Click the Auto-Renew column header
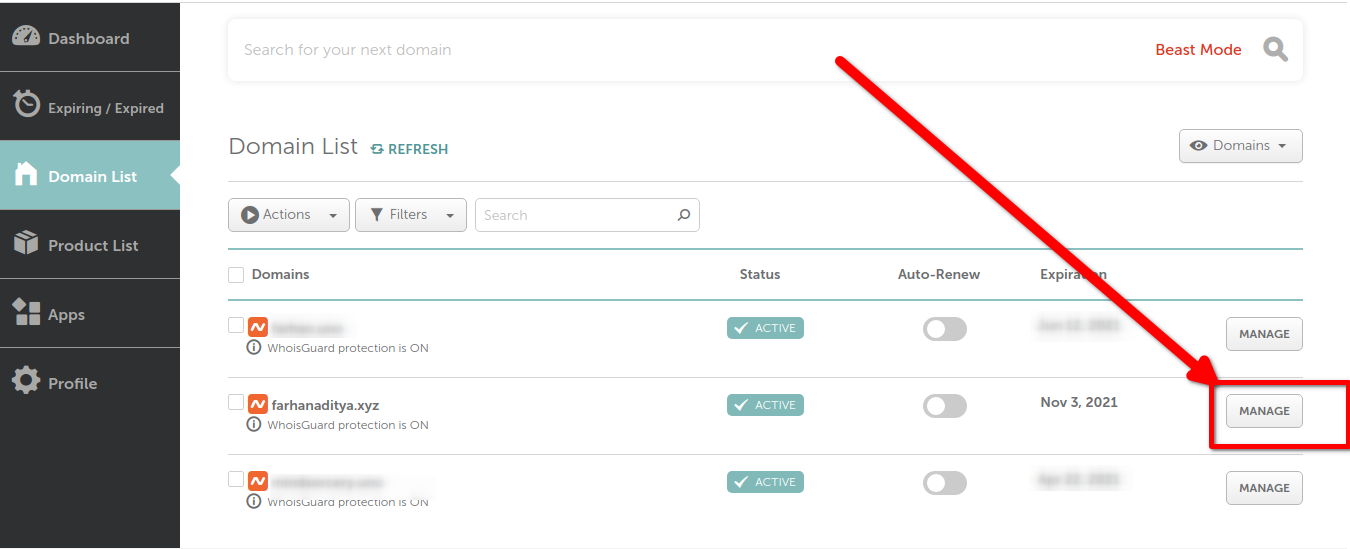 [x=939, y=274]
